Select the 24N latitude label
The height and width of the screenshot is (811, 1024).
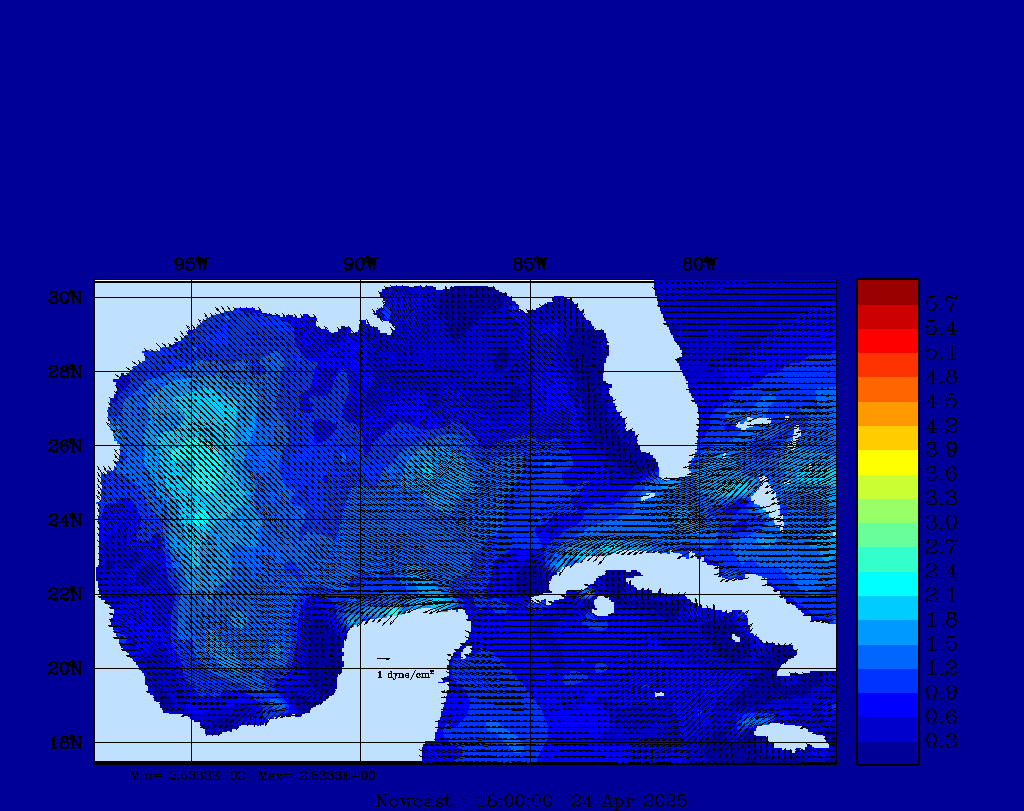pyautogui.click(x=66, y=520)
